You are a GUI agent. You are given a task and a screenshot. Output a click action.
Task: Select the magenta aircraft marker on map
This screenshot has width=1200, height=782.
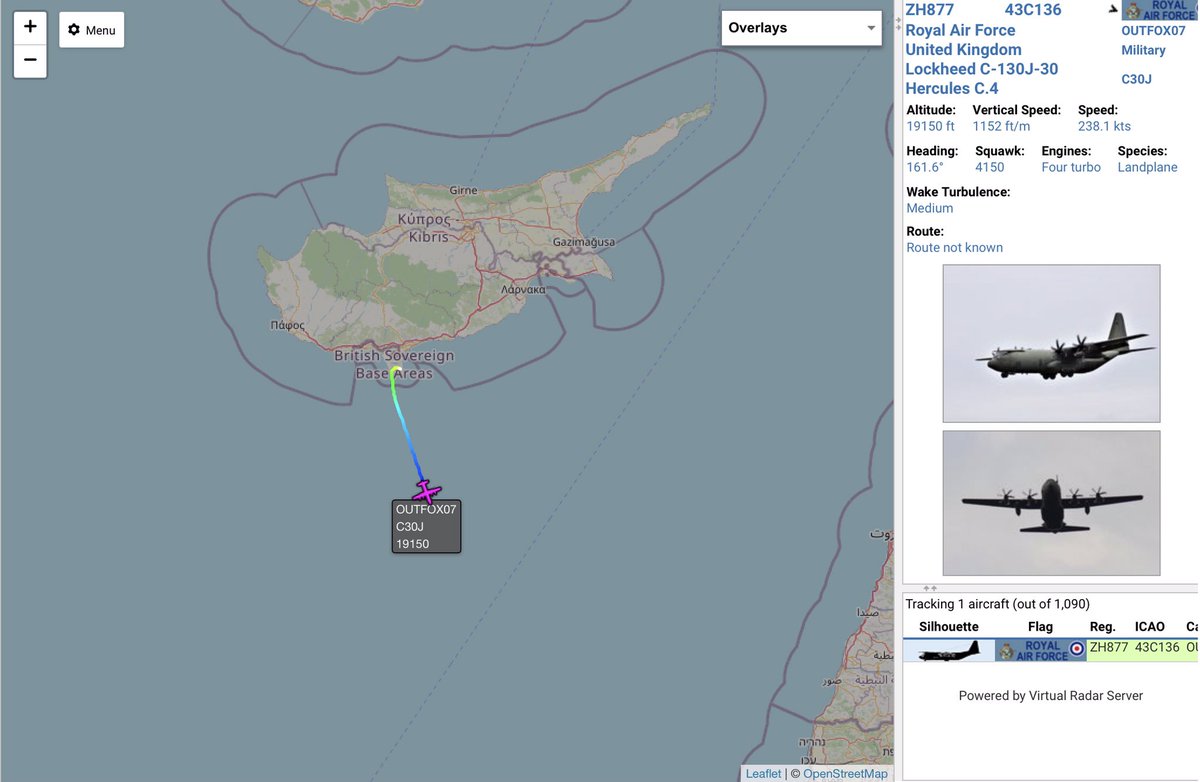[427, 492]
